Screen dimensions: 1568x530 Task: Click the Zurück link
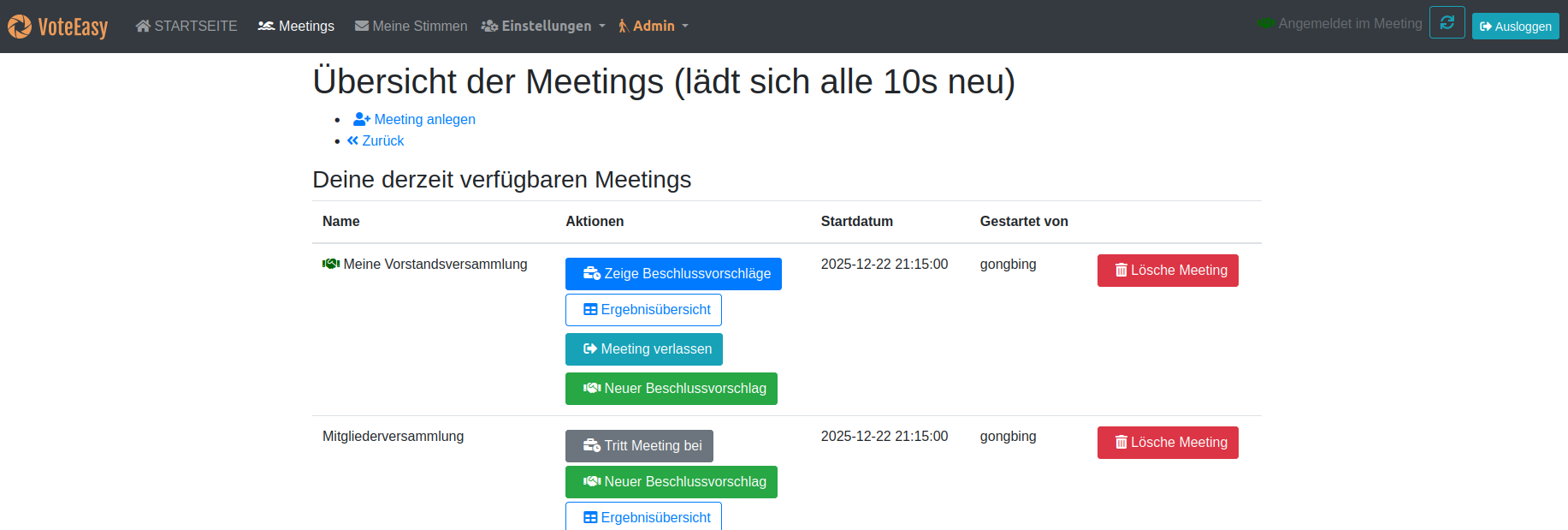(x=375, y=140)
